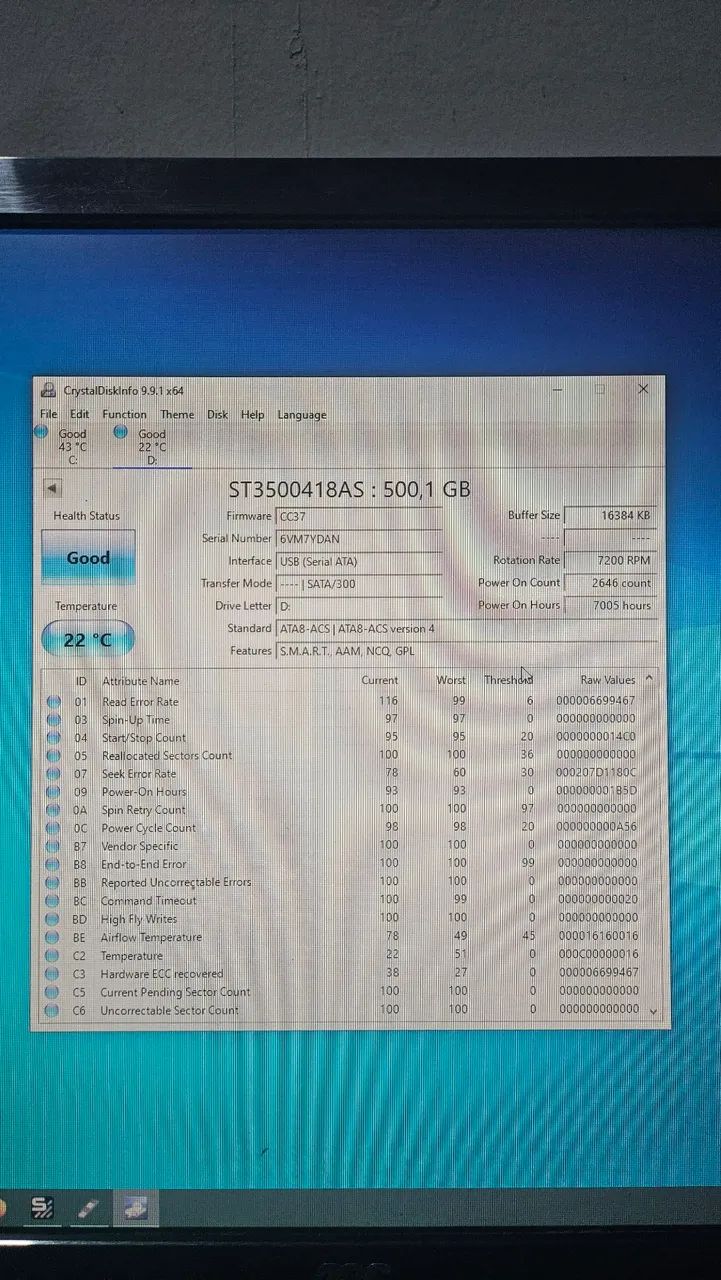The image size is (721, 1280).
Task: Open the File menu
Action: click(x=49, y=414)
